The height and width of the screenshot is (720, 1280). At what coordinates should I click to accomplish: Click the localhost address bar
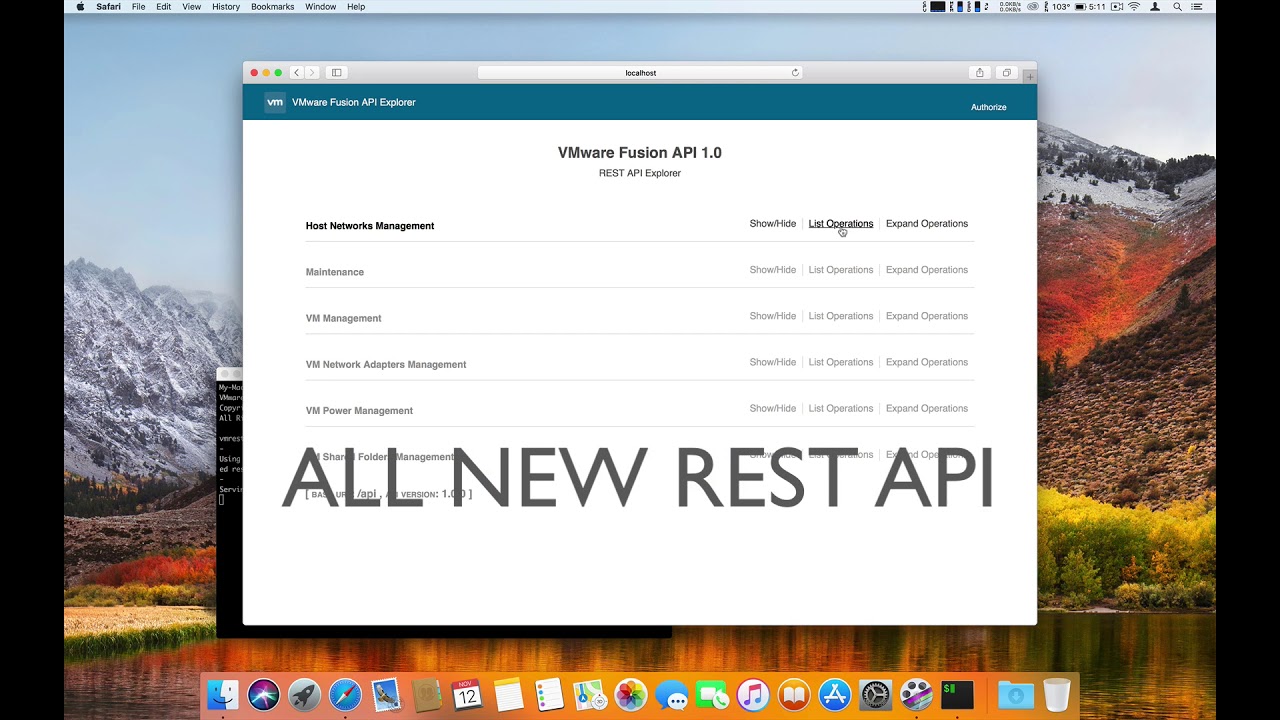[x=640, y=73]
